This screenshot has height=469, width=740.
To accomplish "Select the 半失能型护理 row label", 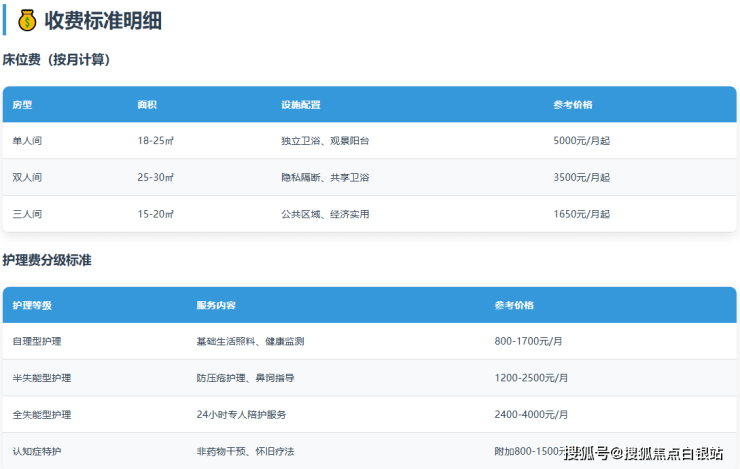I will pyautogui.click(x=42, y=378).
